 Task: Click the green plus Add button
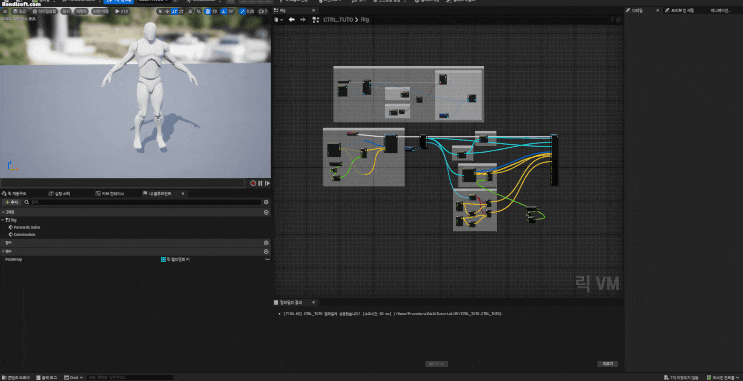pyautogui.click(x=11, y=202)
